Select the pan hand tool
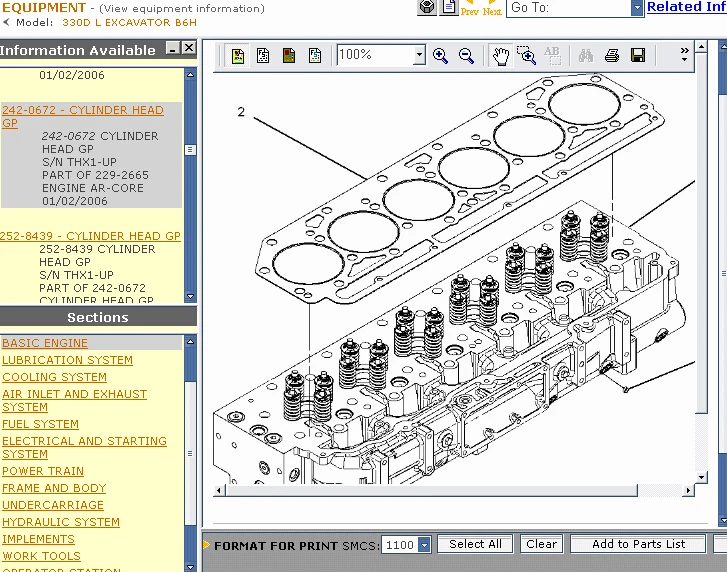 tap(501, 56)
